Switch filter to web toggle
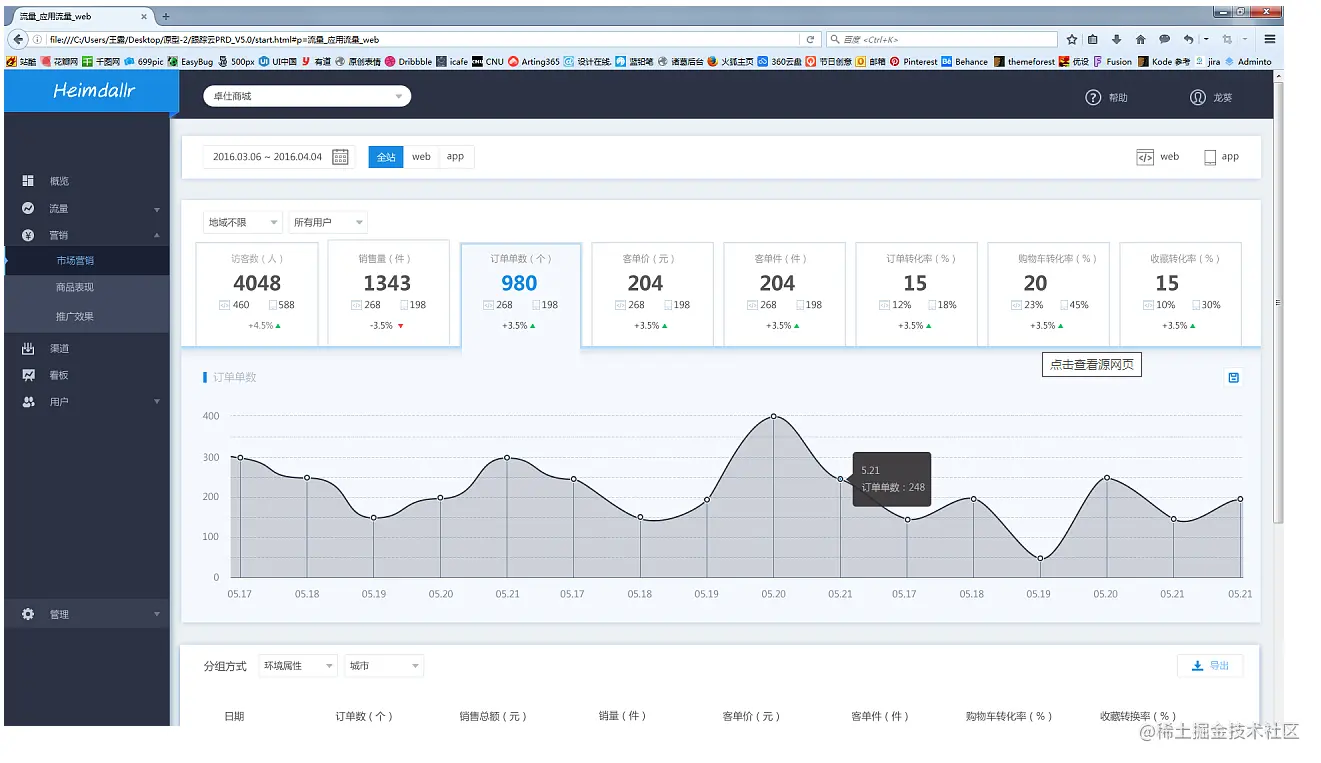 [421, 157]
